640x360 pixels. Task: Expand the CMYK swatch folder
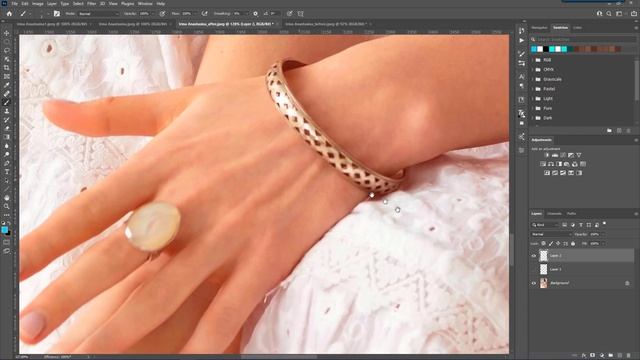[x=532, y=69]
